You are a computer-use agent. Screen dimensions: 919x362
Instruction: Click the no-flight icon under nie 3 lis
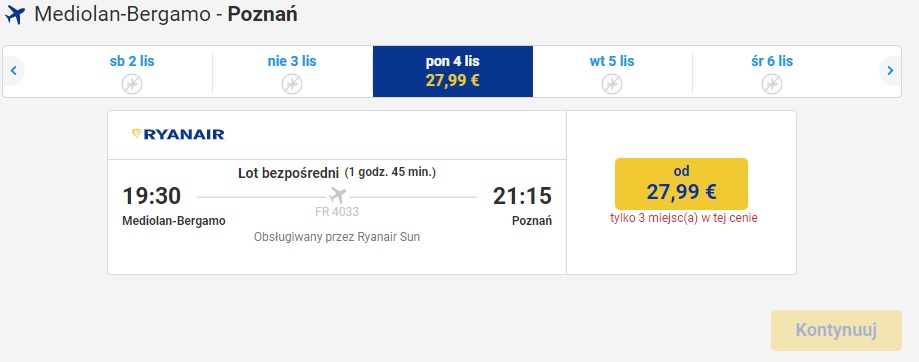[292, 84]
